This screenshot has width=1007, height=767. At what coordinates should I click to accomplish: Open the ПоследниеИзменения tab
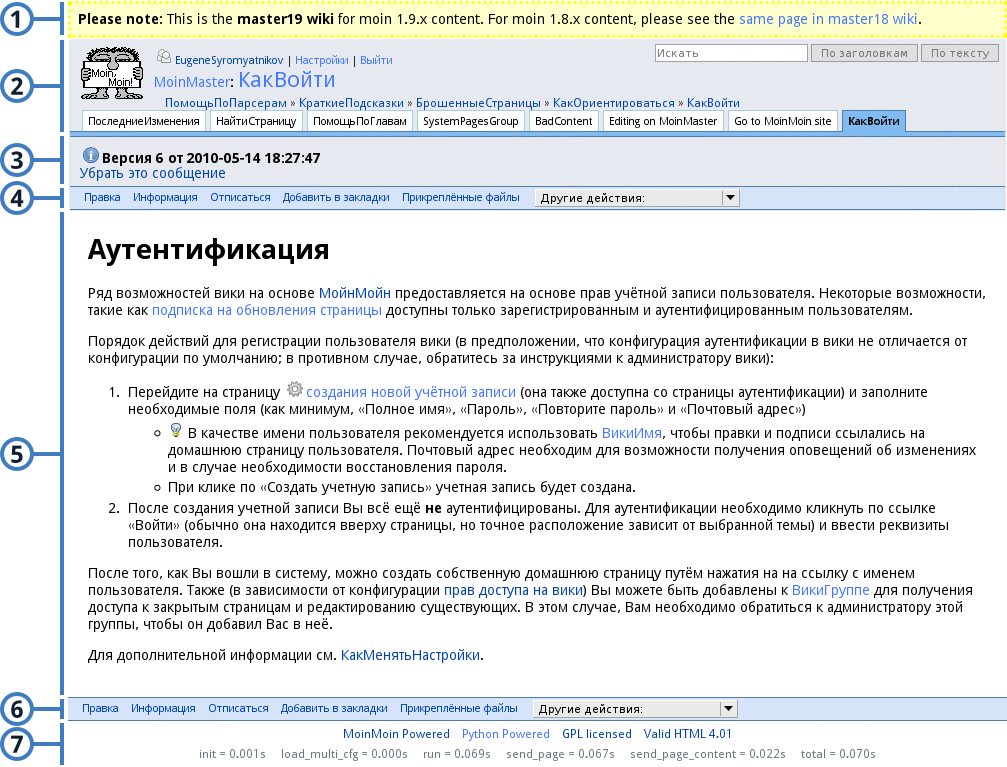pyautogui.click(x=143, y=121)
